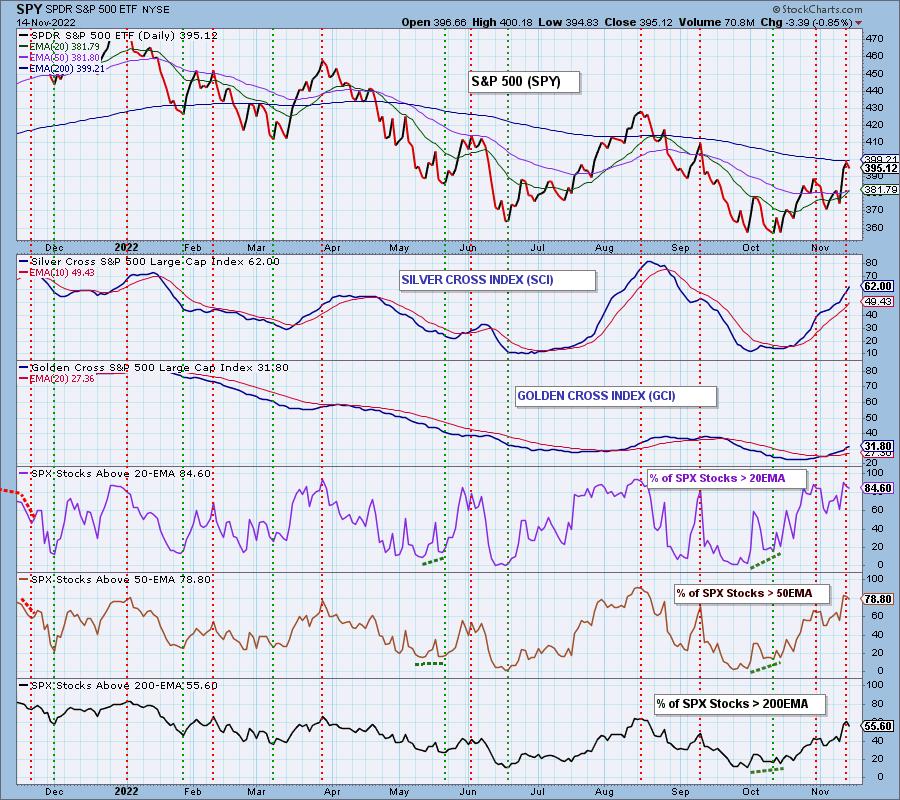Screen dimensions: 900x800
Task: Click the Chg -3.39 (-0.85%) header value
Action: (x=807, y=22)
